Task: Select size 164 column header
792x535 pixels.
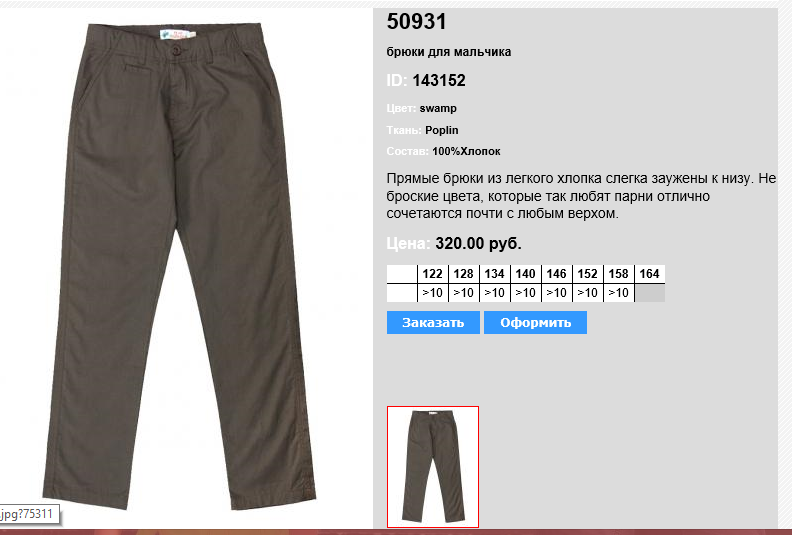Action: [650, 274]
